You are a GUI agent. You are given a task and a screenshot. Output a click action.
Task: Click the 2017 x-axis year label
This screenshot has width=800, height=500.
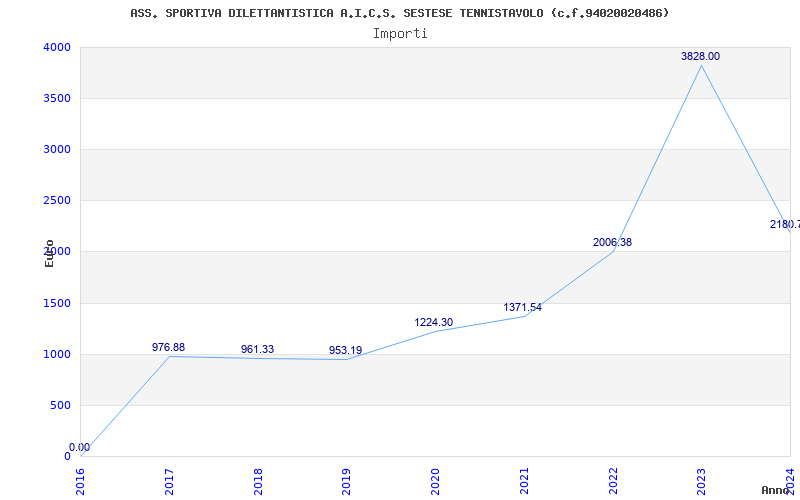(169, 482)
